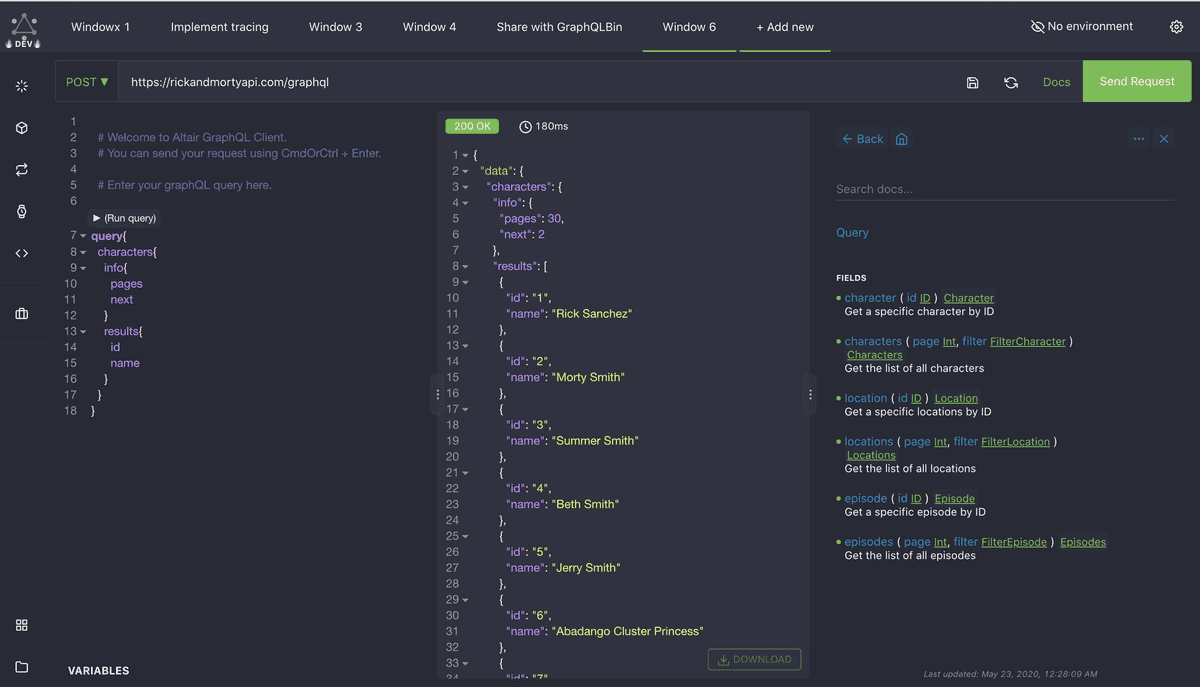
Task: Open the docs panel three-dot menu
Action: (1139, 139)
